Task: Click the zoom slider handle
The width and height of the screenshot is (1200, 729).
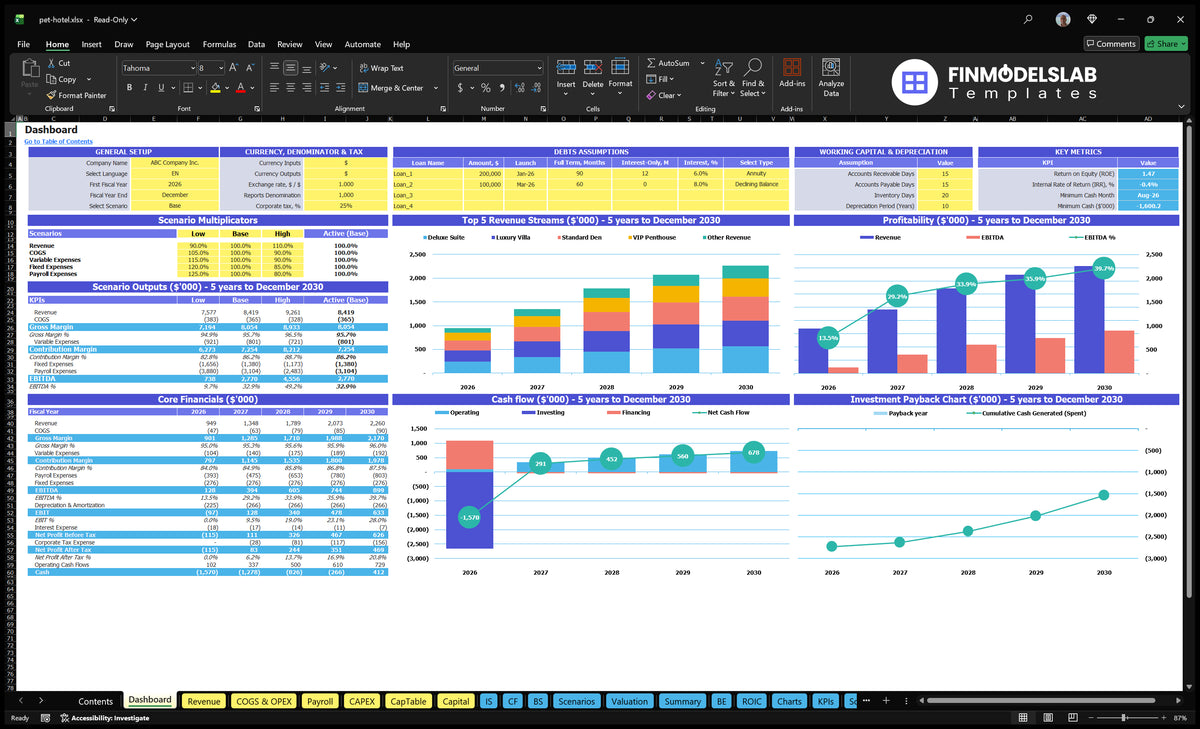Action: tap(1124, 717)
